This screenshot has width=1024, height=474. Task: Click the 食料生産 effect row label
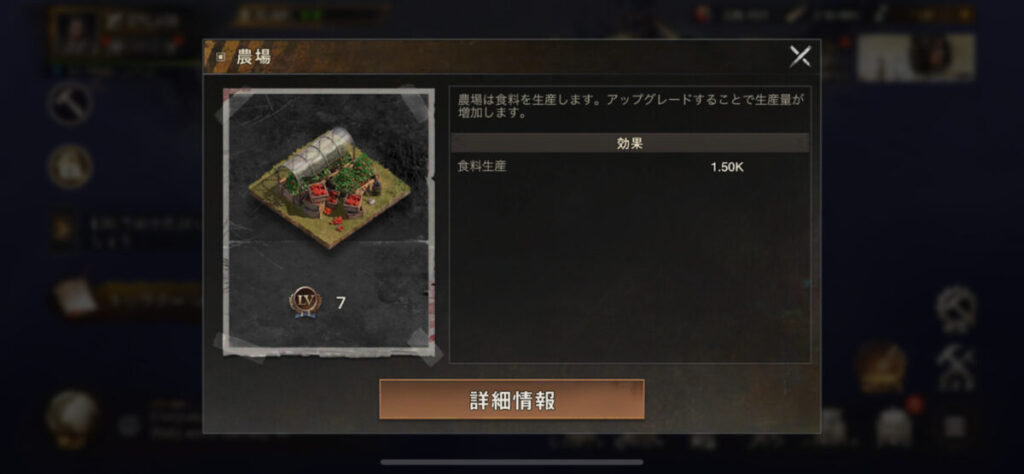[x=481, y=166]
